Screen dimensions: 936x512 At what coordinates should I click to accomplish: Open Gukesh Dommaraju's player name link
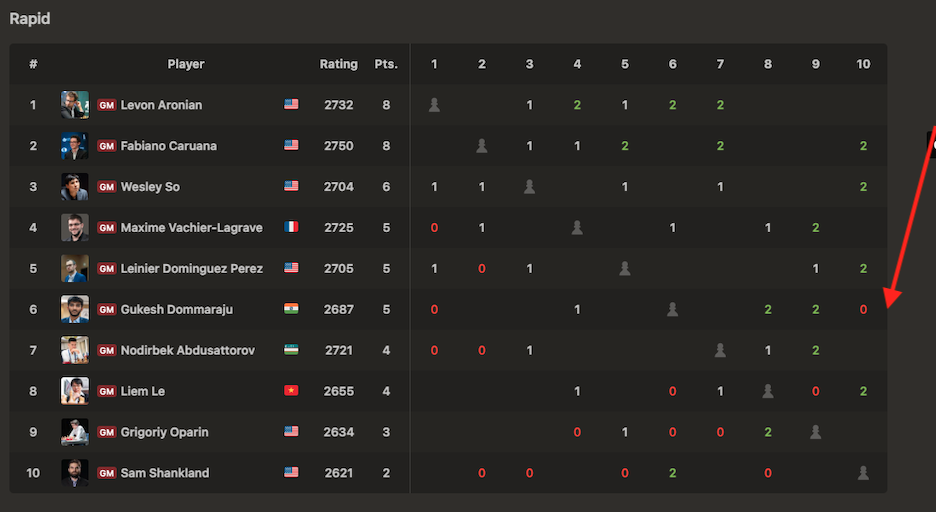[176, 310]
